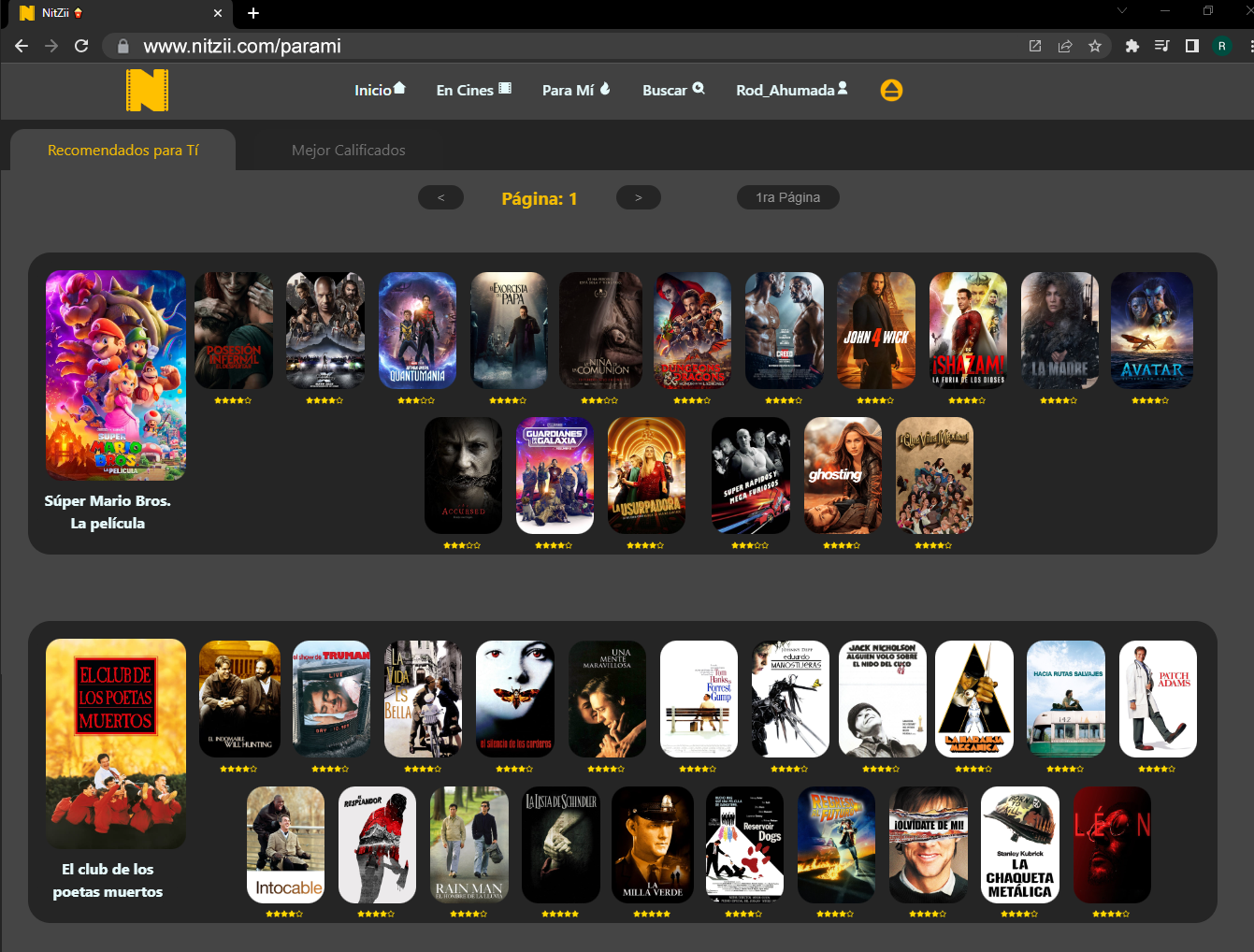The height and width of the screenshot is (952, 1254).
Task: Go to the previous page of recommendations
Action: click(440, 197)
